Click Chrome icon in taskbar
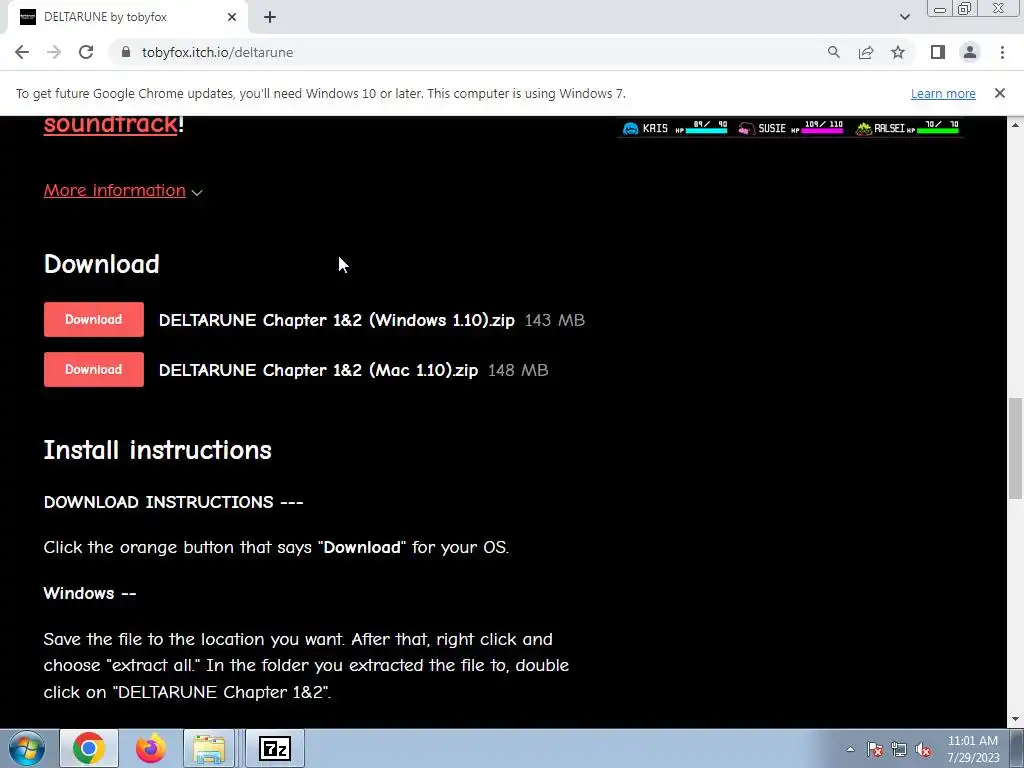This screenshot has height=768, width=1024. point(89,748)
